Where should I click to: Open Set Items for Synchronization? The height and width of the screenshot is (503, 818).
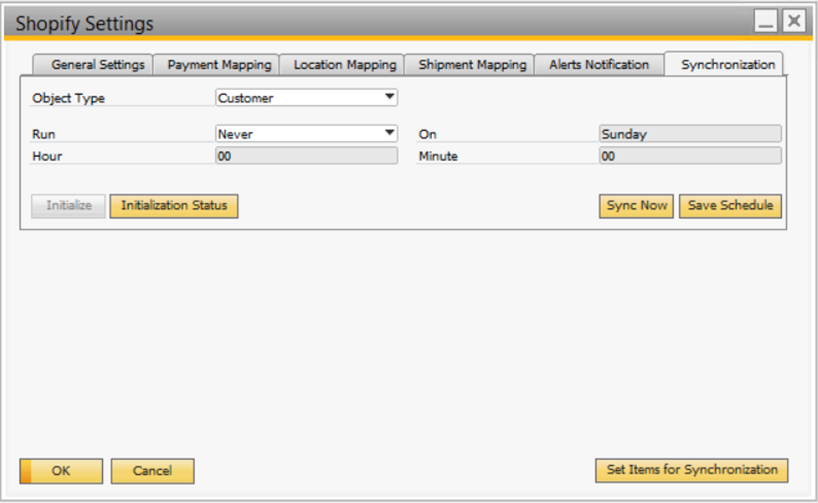coord(691,470)
